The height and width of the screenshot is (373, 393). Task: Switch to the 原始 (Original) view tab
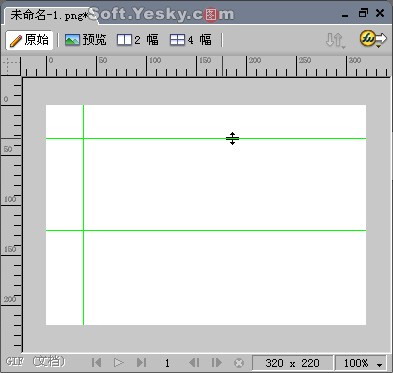[x=29, y=40]
